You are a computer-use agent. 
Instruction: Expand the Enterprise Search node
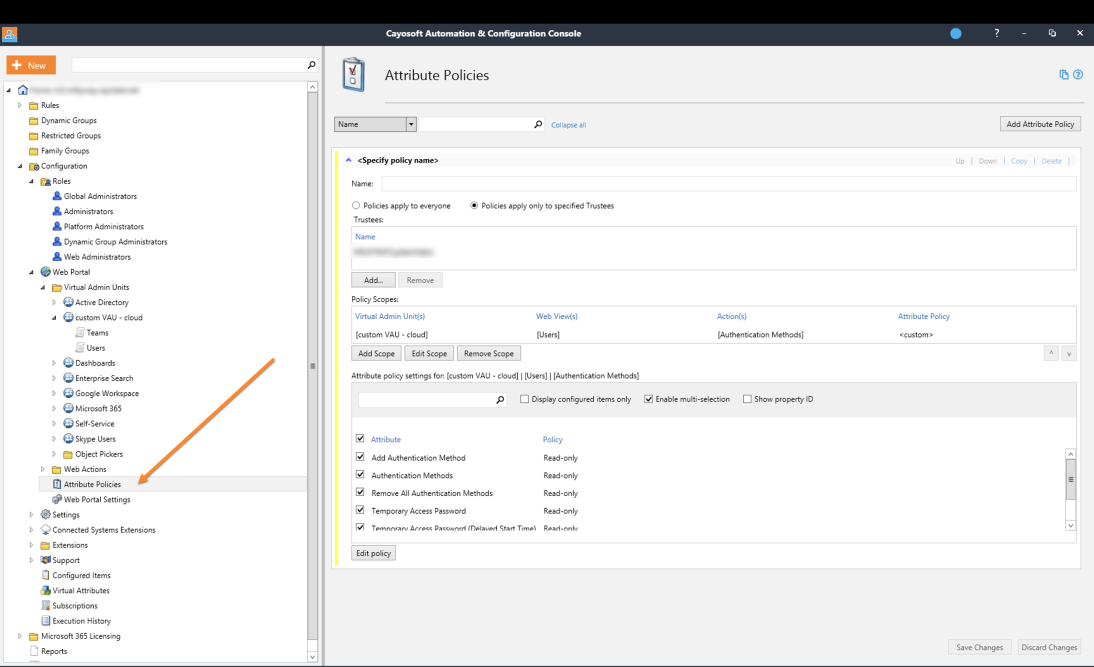coord(54,378)
